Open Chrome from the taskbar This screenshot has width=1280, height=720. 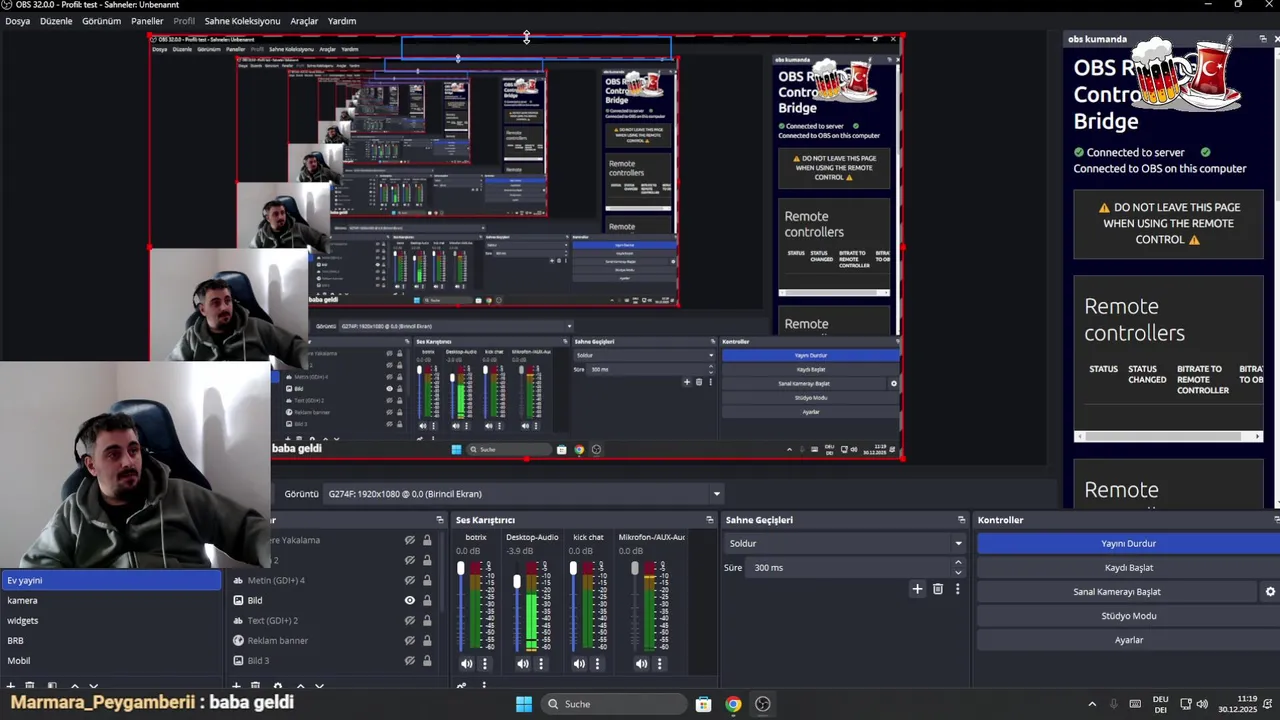point(733,704)
